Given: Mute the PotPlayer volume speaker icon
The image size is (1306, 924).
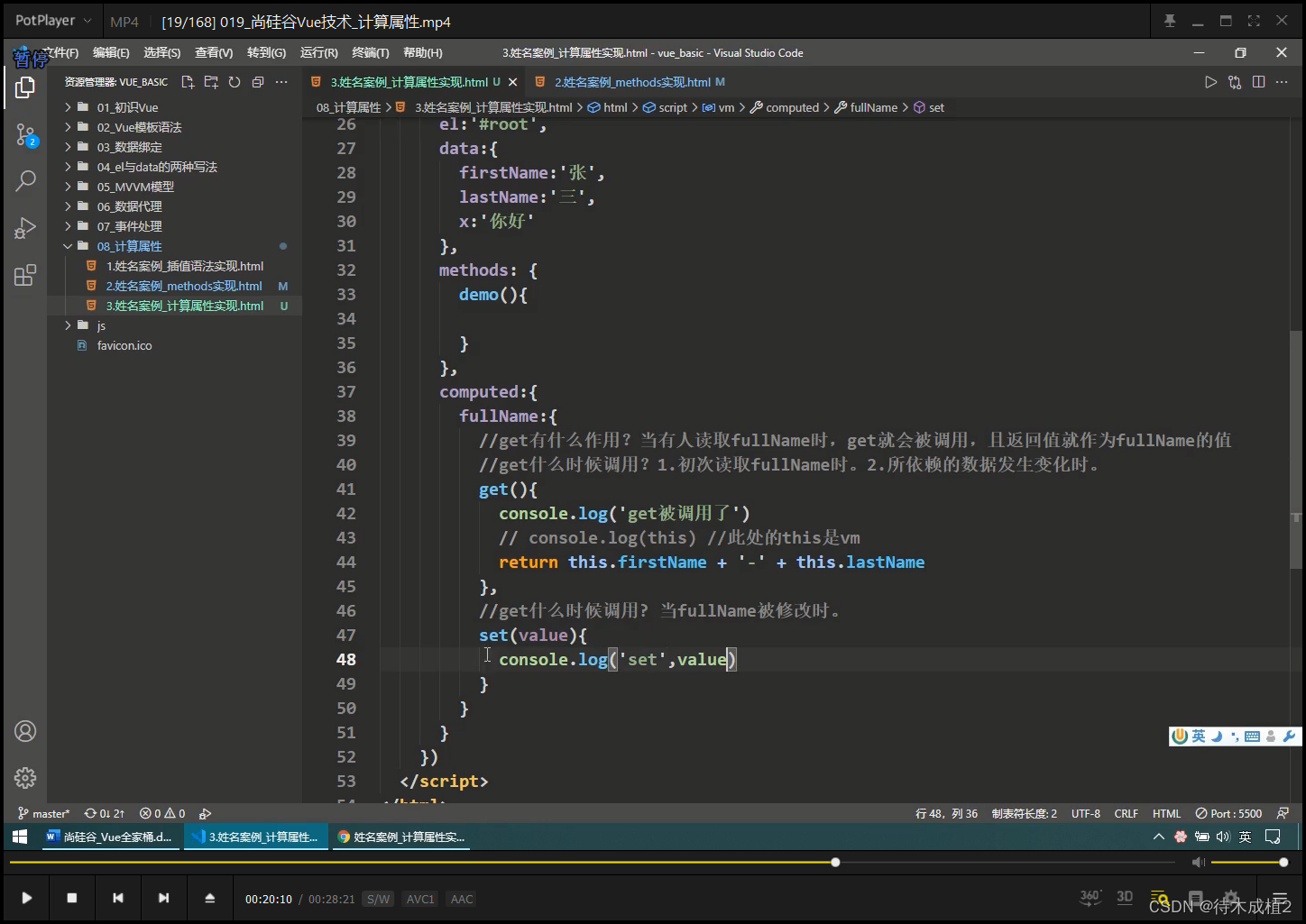Looking at the screenshot, I should (1198, 863).
